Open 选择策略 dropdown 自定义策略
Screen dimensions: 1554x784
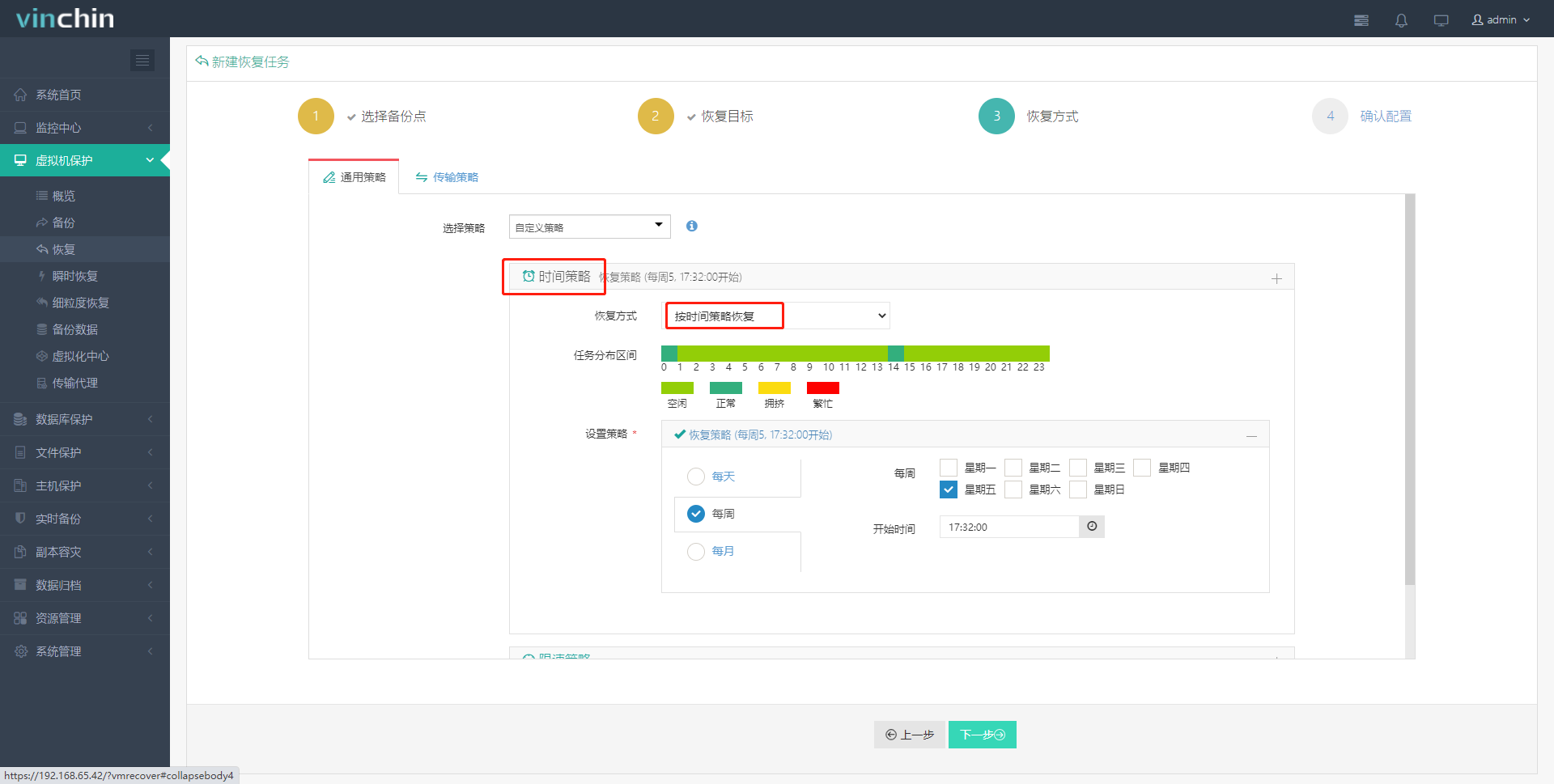click(589, 227)
